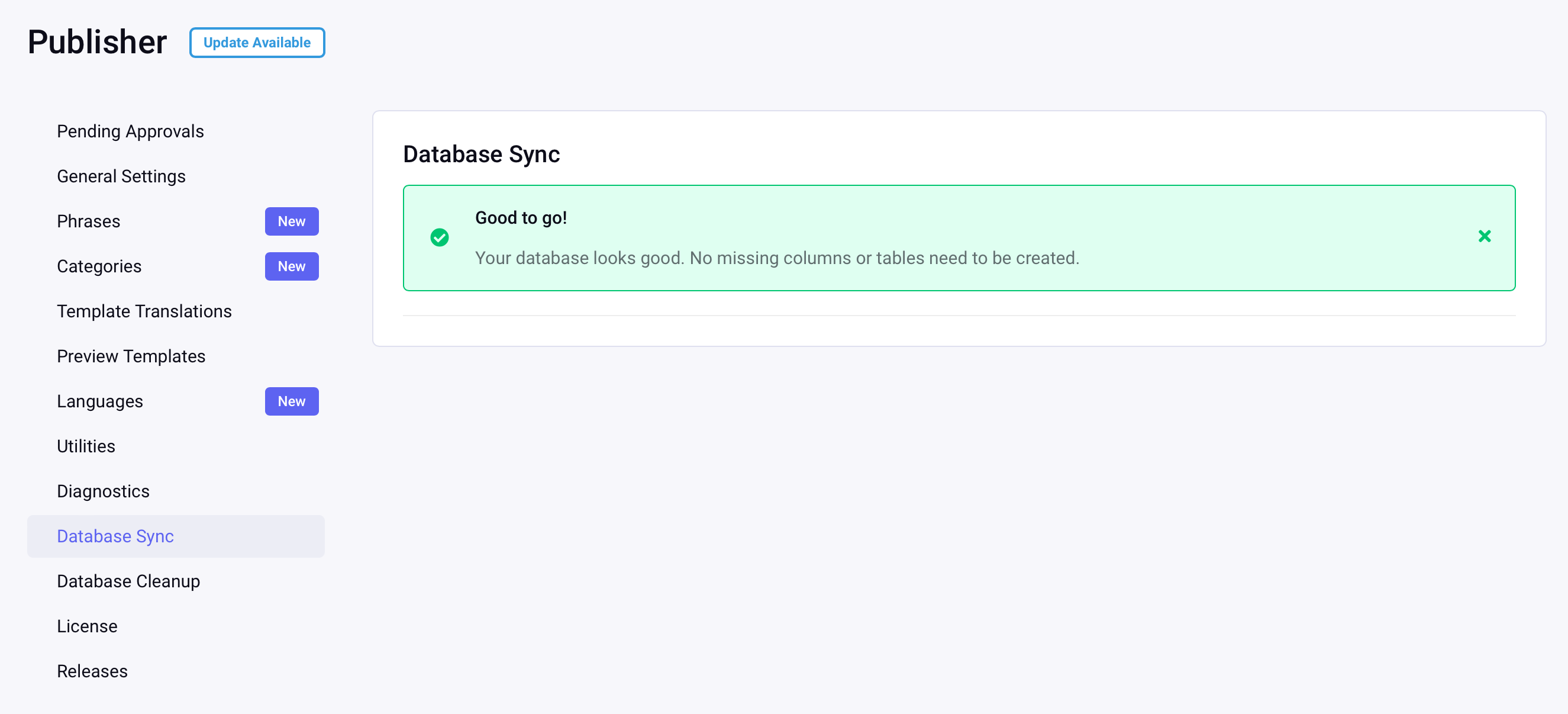Open Pending Approvals in sidebar
The image size is (1568, 714).
click(176, 131)
